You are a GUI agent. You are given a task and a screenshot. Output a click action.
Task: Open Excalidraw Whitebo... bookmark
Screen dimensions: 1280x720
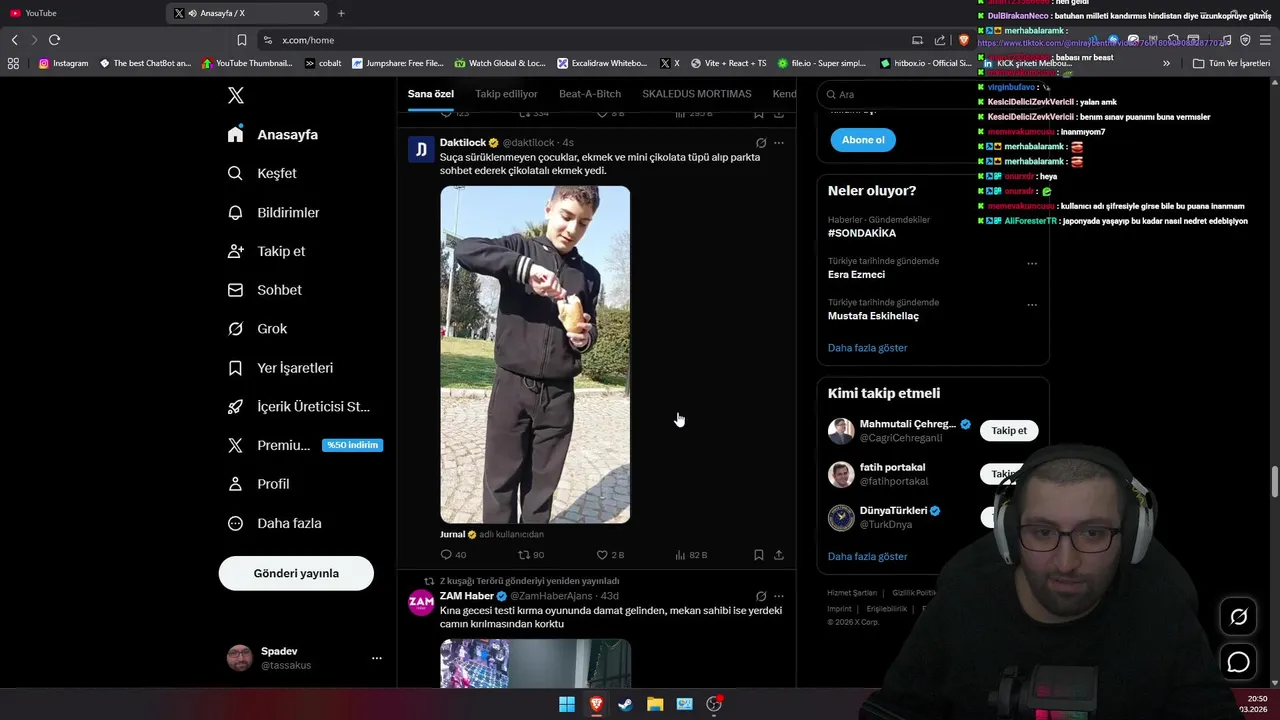point(602,63)
